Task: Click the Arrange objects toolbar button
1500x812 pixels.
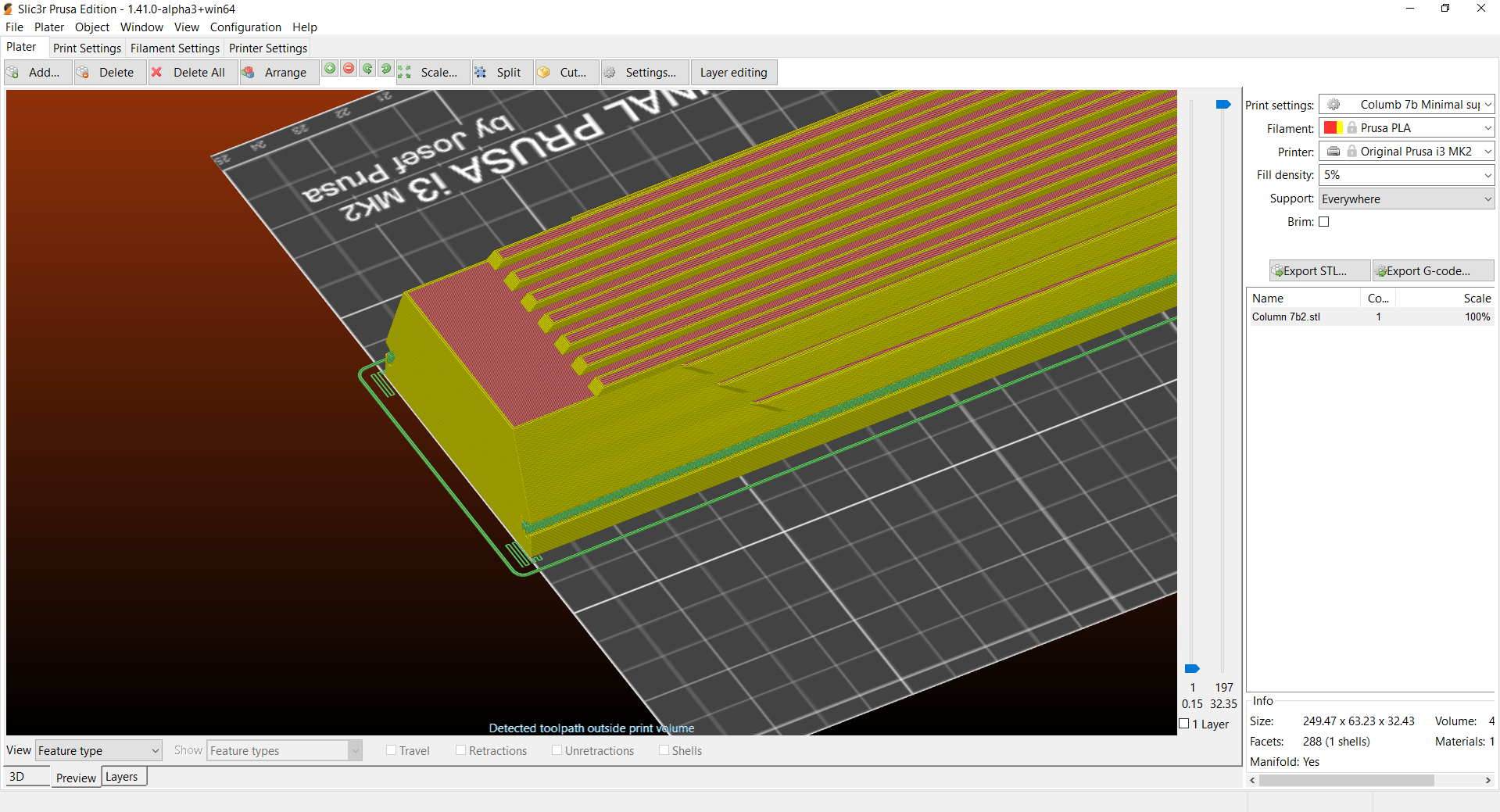Action: (x=279, y=73)
